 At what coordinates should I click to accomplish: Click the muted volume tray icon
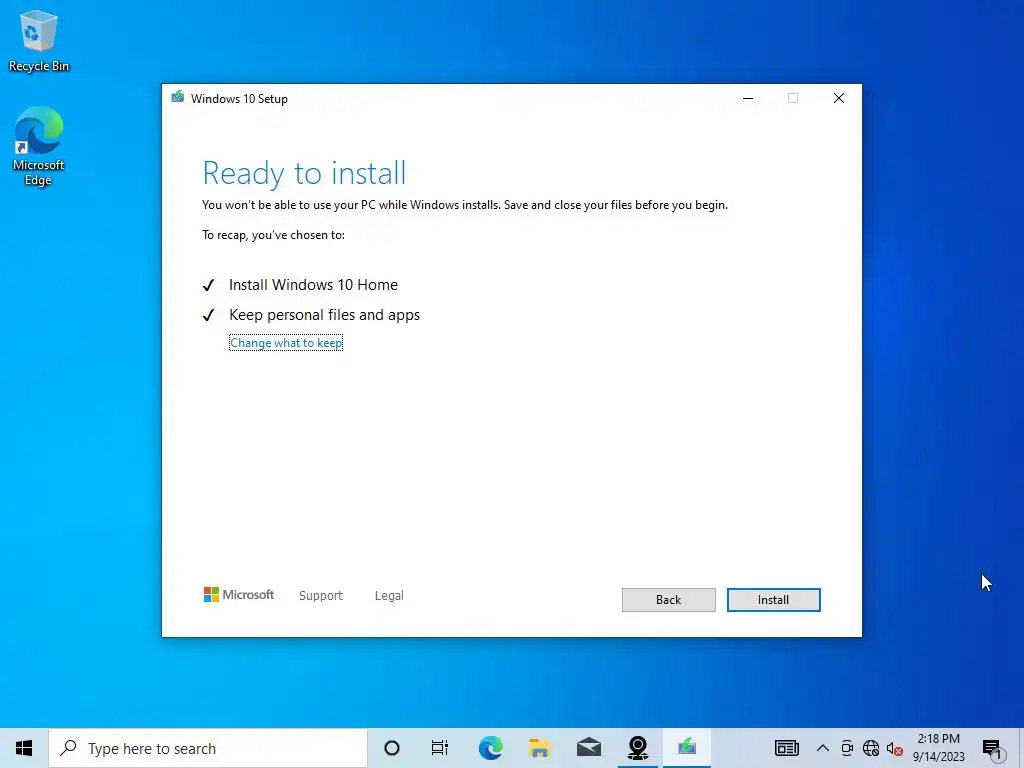pos(894,749)
